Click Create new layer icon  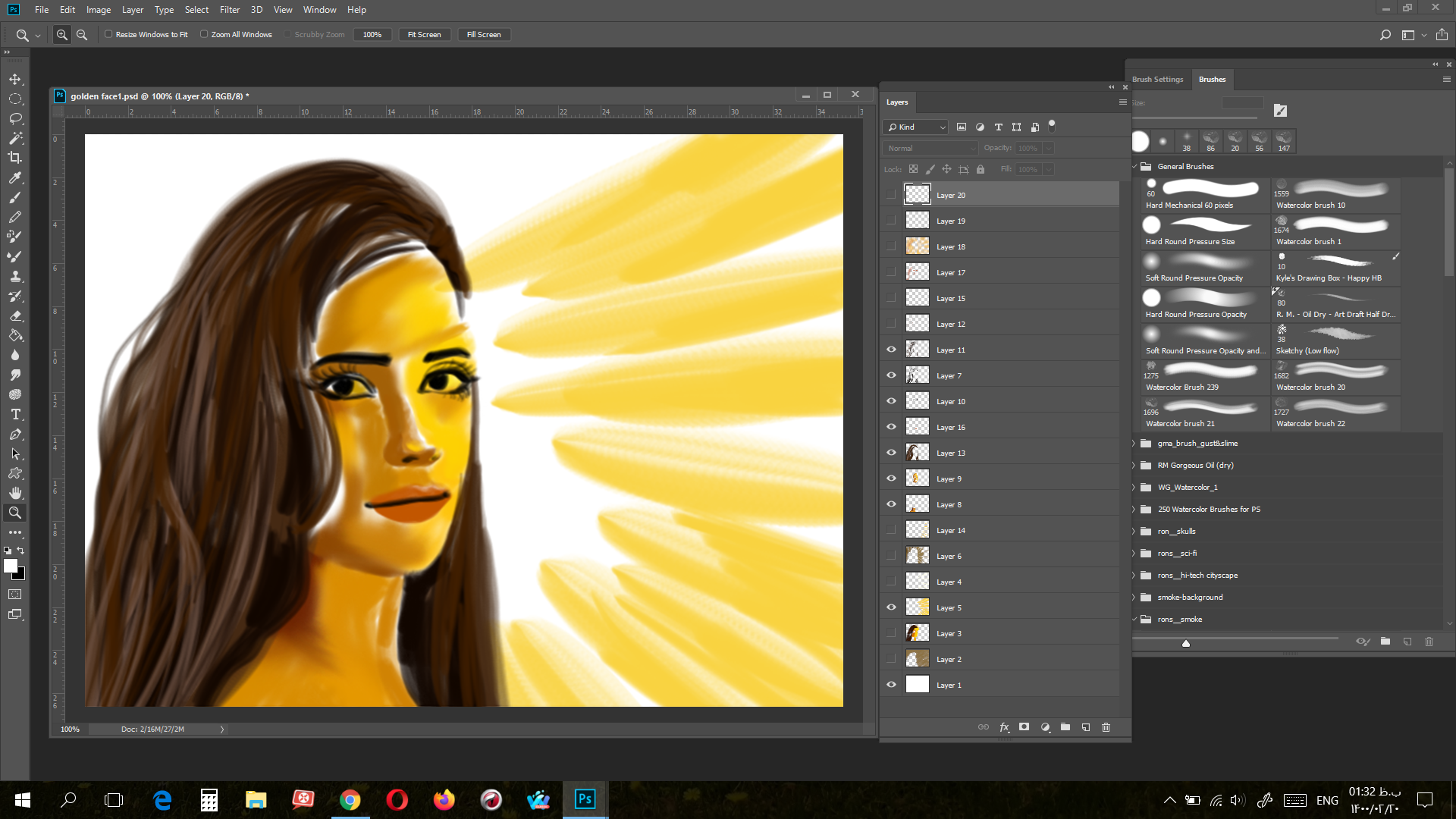coord(1086,727)
